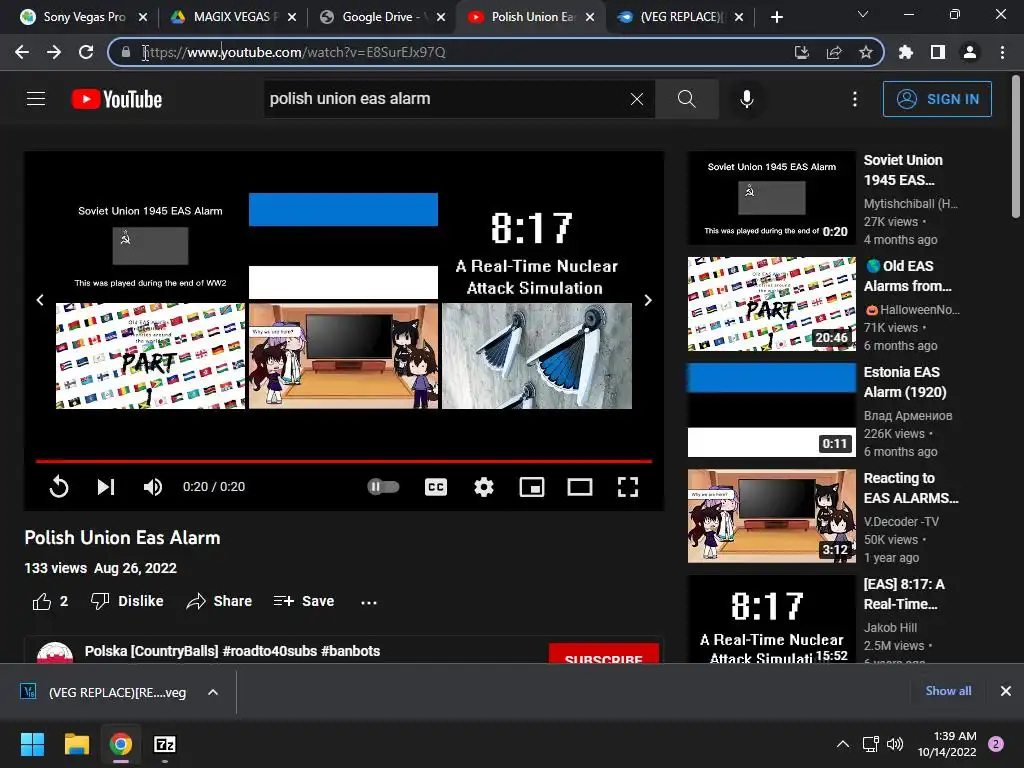Enable miniplayer mode
The image size is (1024, 768).
(532, 487)
